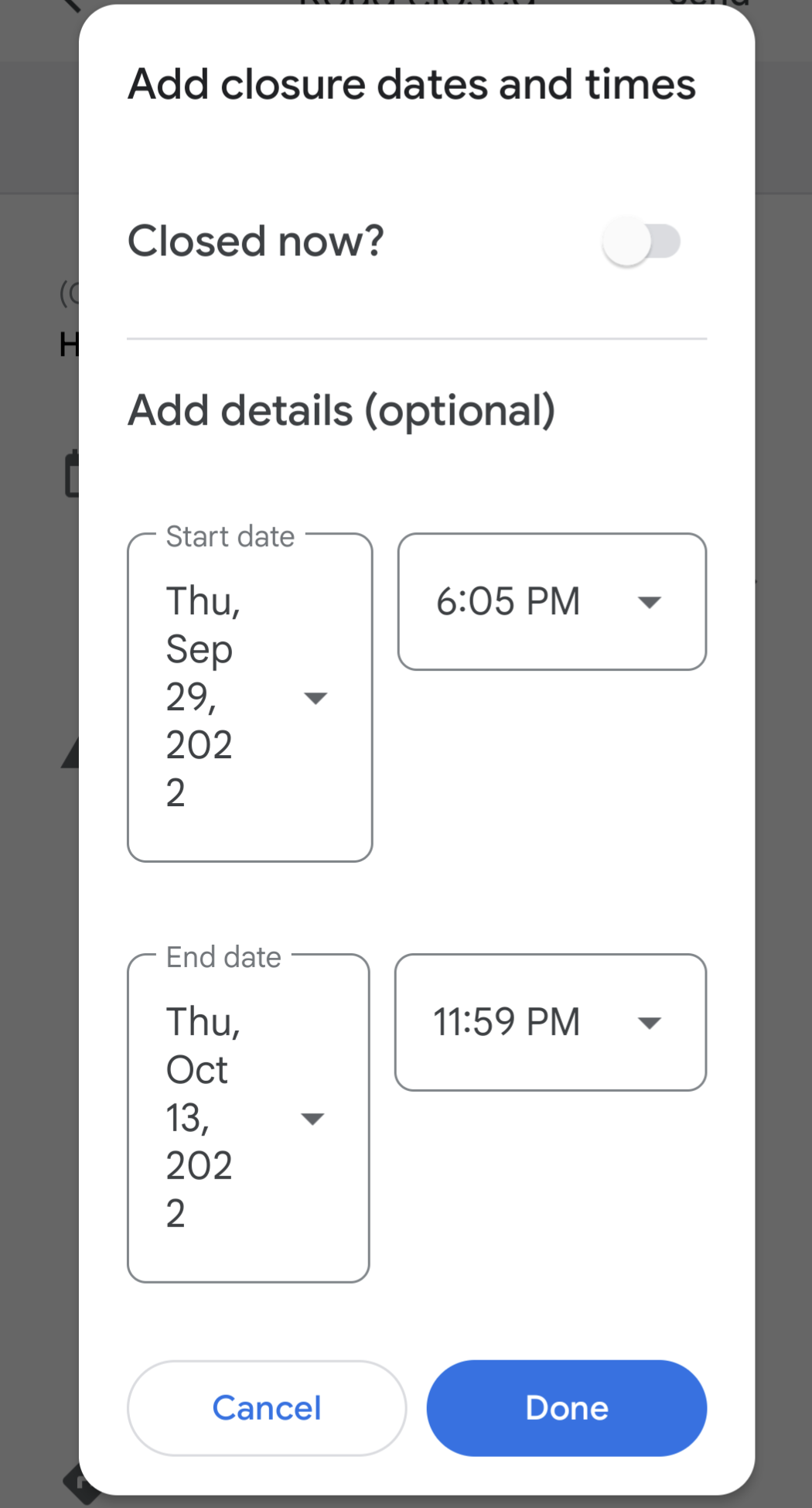Tap the 6:05 PM time value

pos(508,602)
